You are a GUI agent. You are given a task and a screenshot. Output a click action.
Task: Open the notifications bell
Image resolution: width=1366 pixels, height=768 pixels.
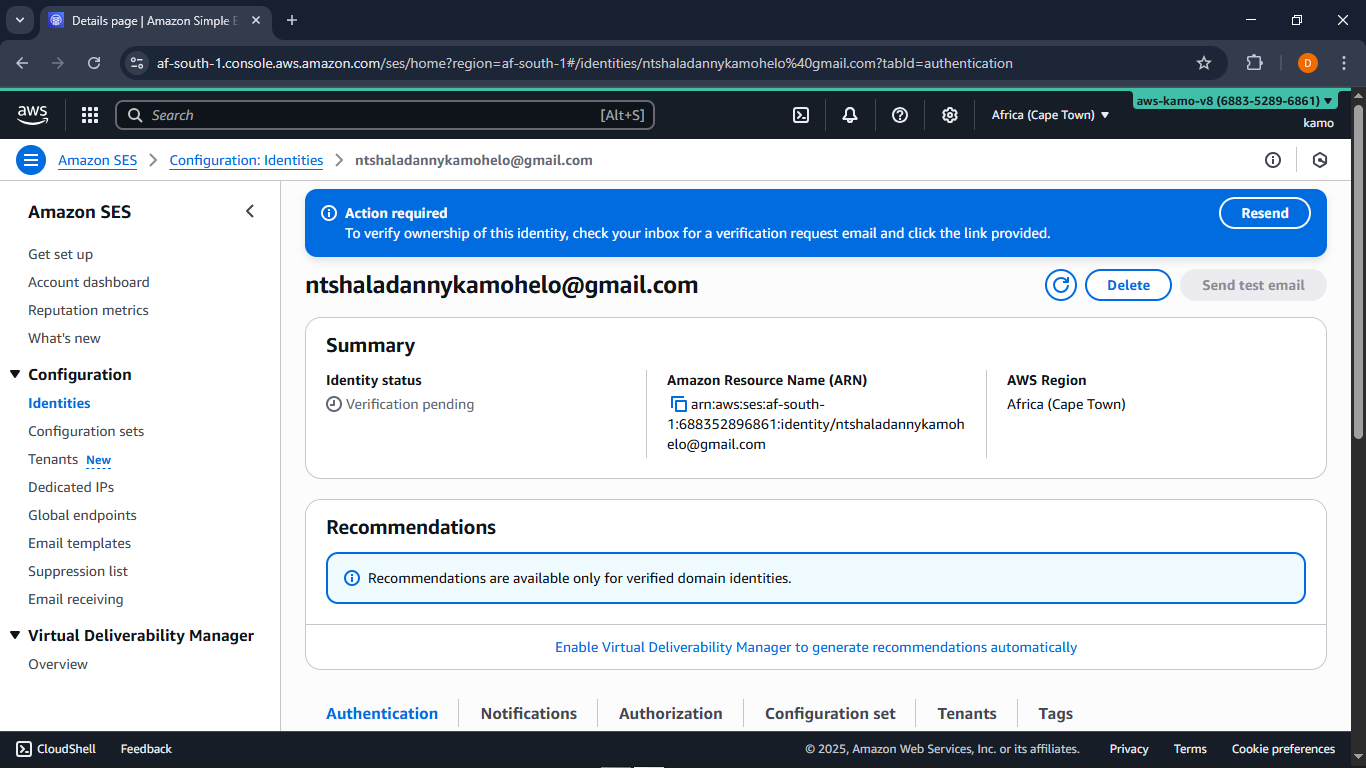tap(850, 115)
